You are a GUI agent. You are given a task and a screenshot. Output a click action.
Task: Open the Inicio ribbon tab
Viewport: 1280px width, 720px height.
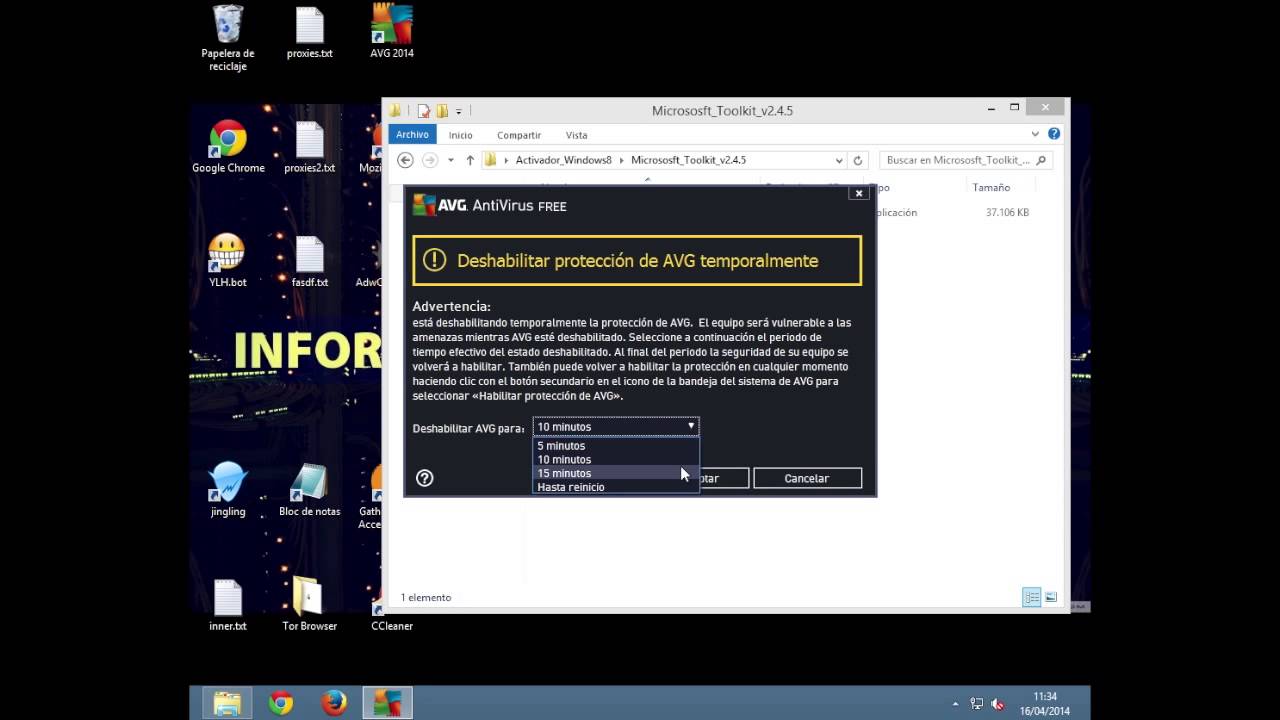click(460, 135)
